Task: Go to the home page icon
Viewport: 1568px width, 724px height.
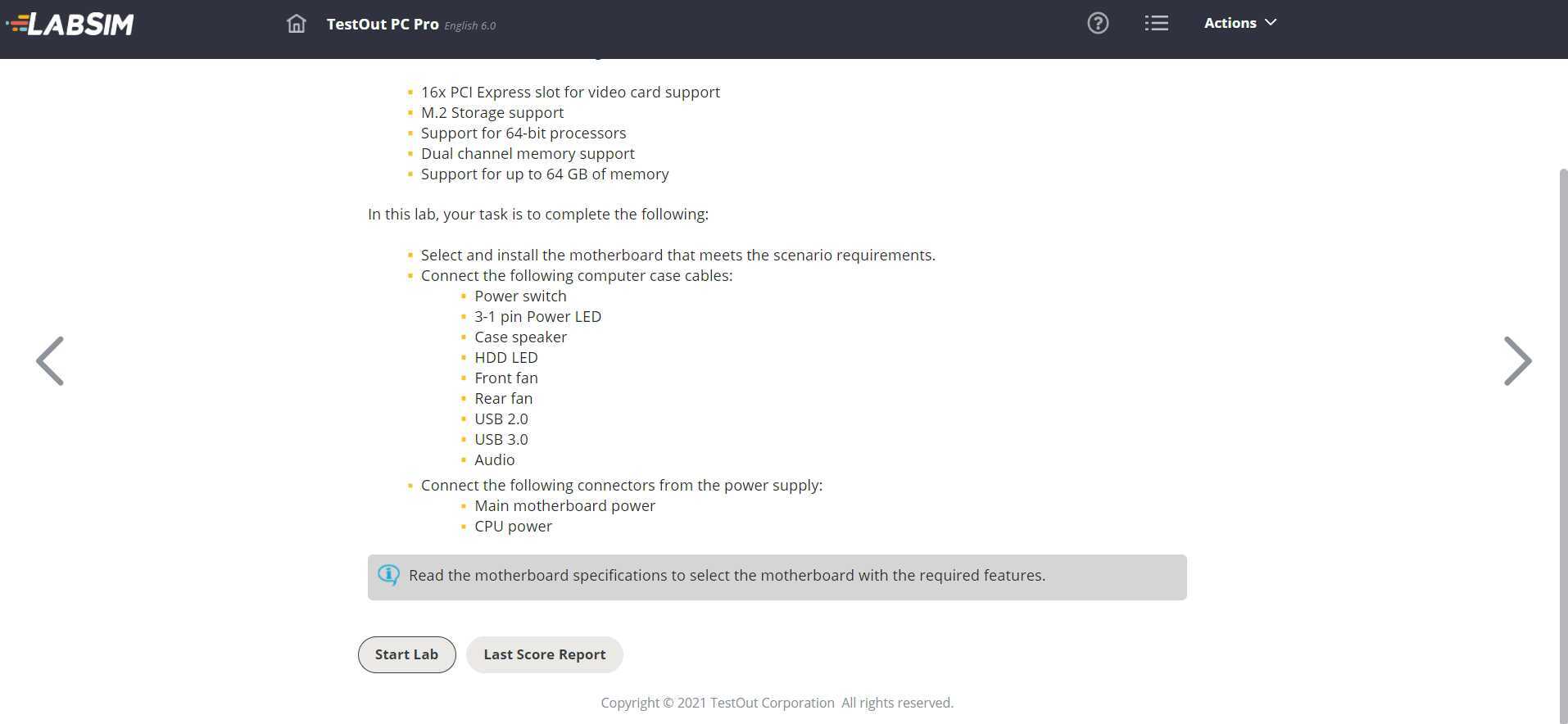Action: pyautogui.click(x=296, y=24)
